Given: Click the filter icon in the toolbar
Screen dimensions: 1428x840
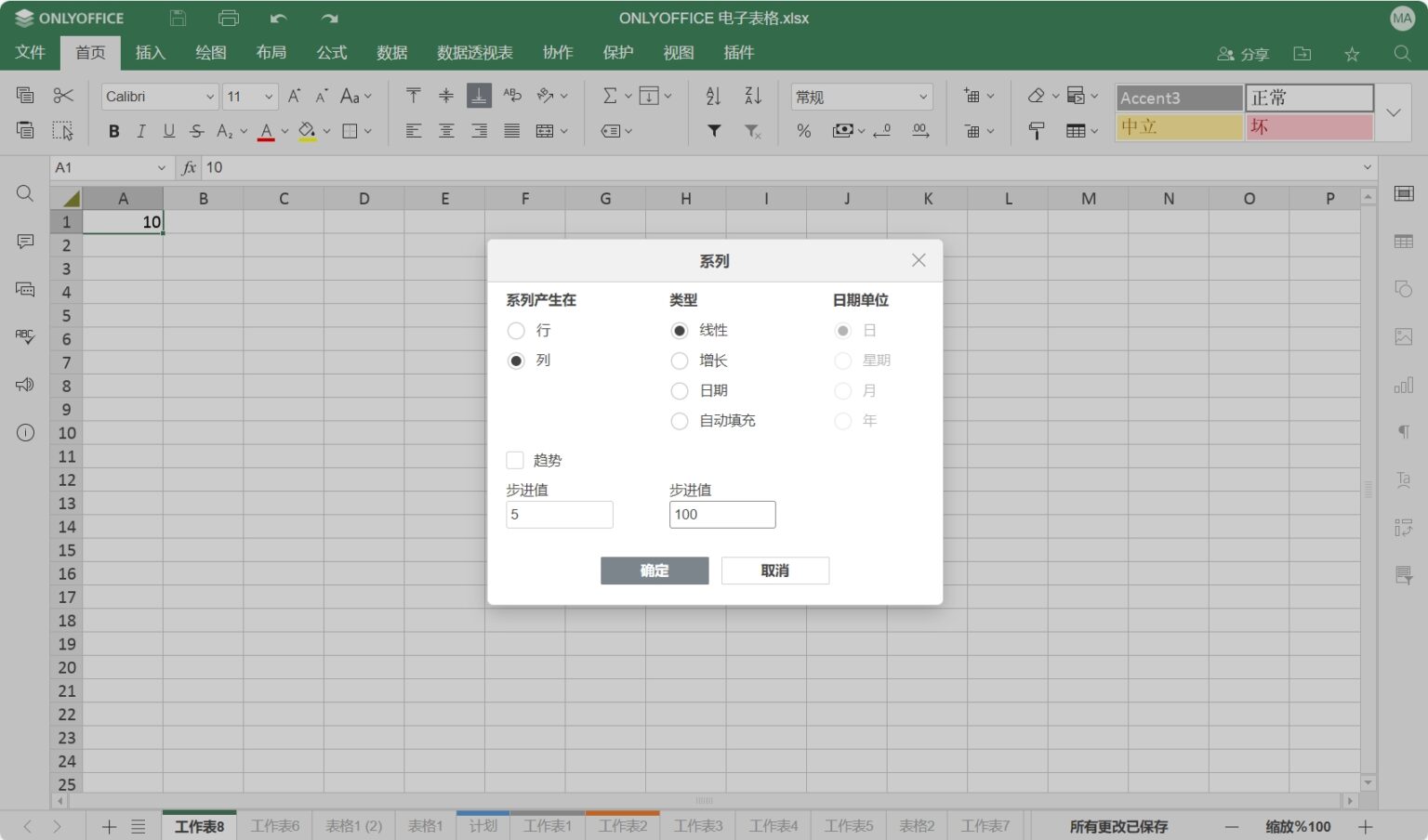Looking at the screenshot, I should tap(713, 131).
